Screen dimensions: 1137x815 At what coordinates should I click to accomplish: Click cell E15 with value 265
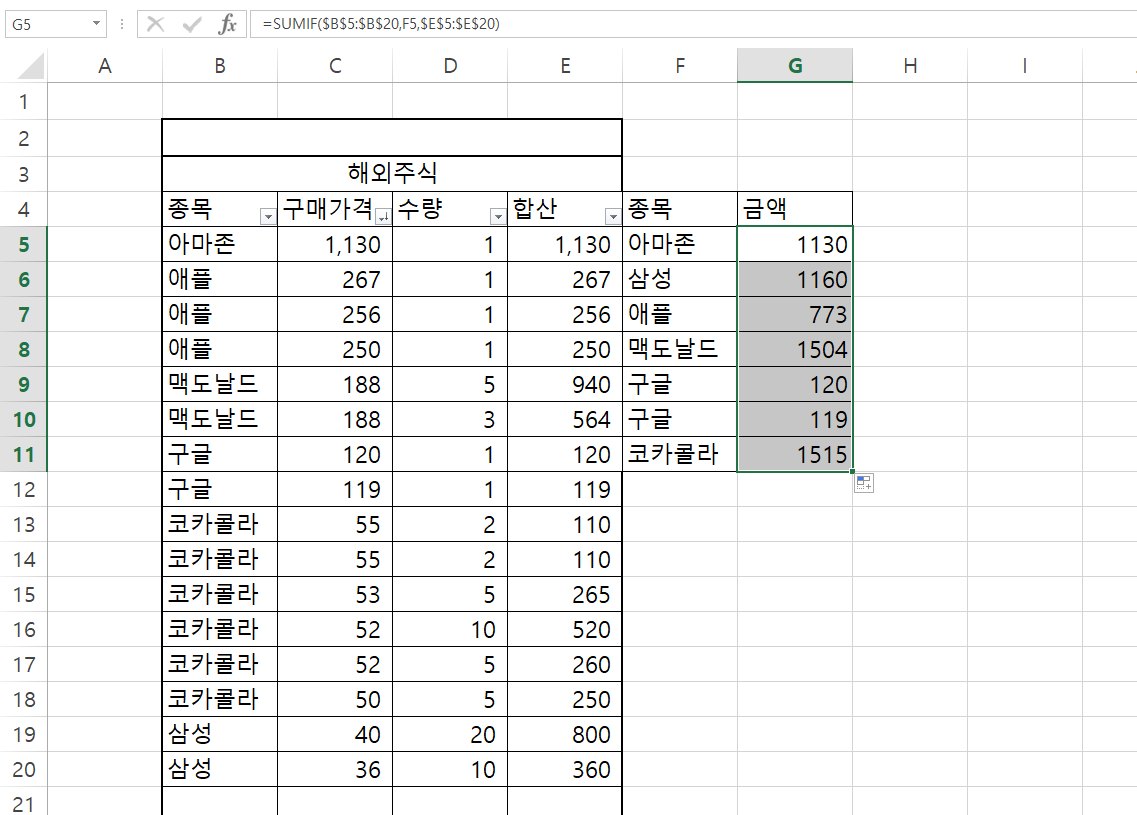(565, 595)
